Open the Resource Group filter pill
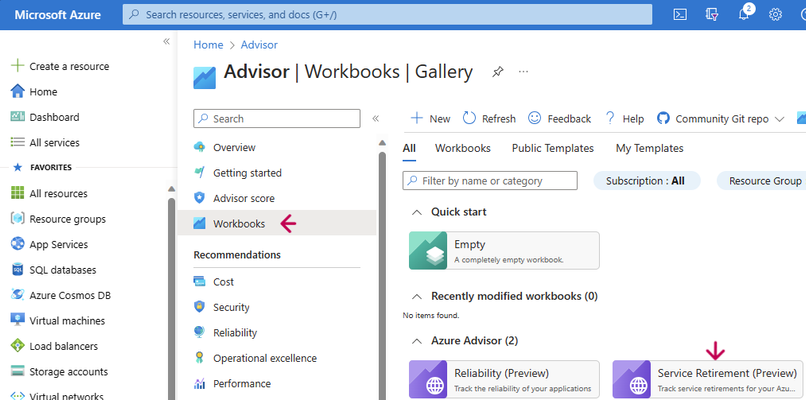 click(761, 181)
